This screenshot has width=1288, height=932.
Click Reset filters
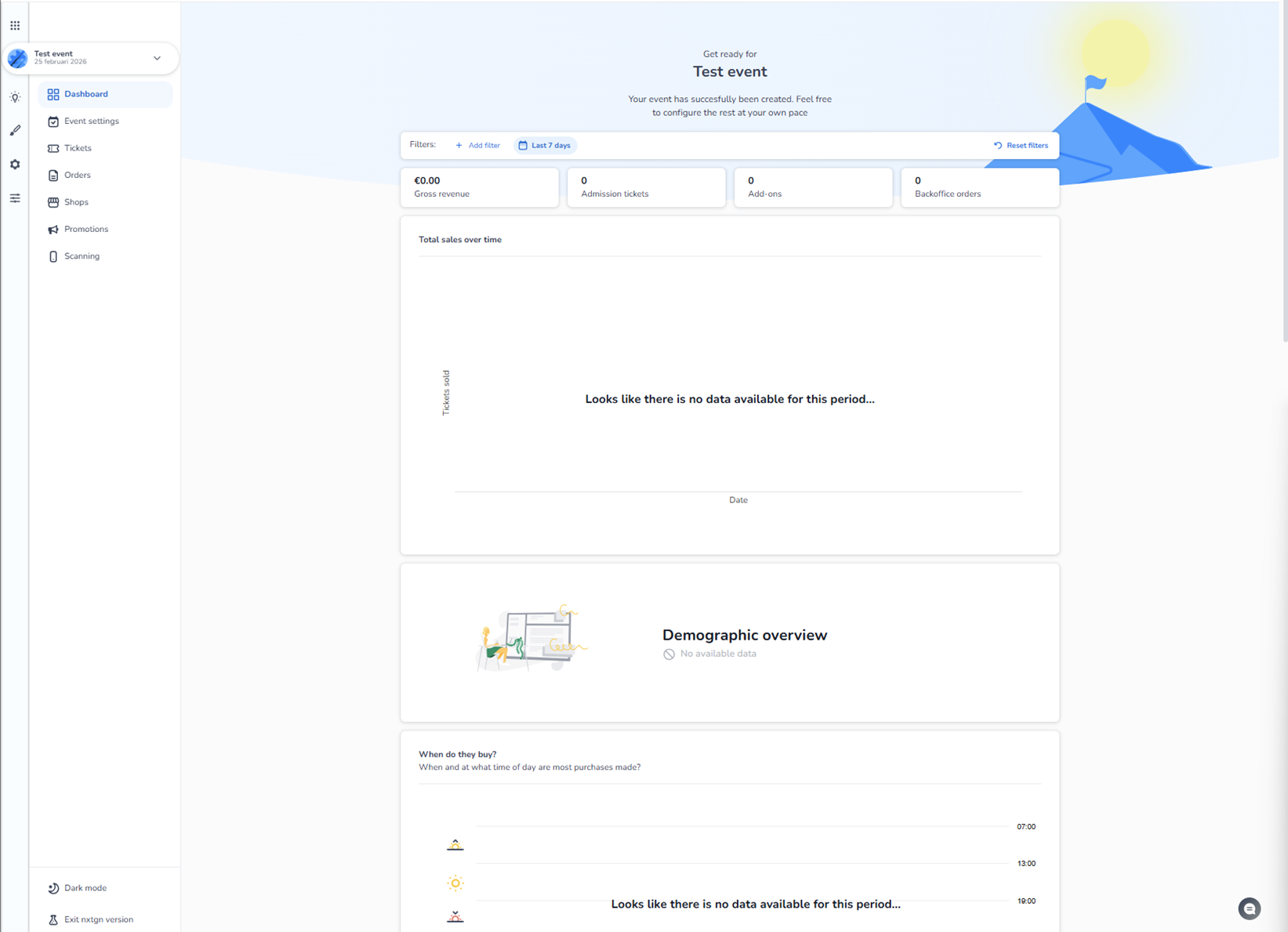(x=1021, y=145)
